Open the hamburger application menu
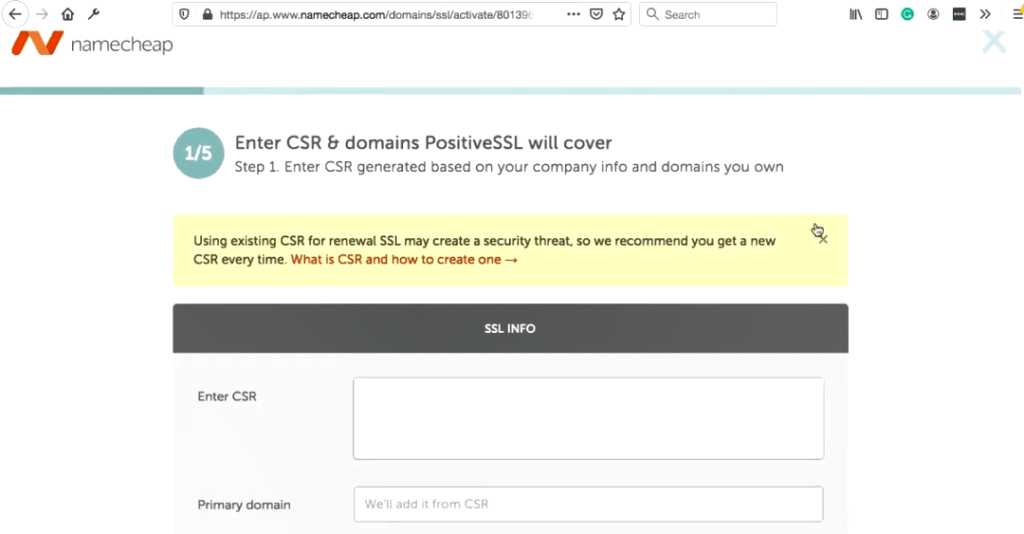 1017,14
